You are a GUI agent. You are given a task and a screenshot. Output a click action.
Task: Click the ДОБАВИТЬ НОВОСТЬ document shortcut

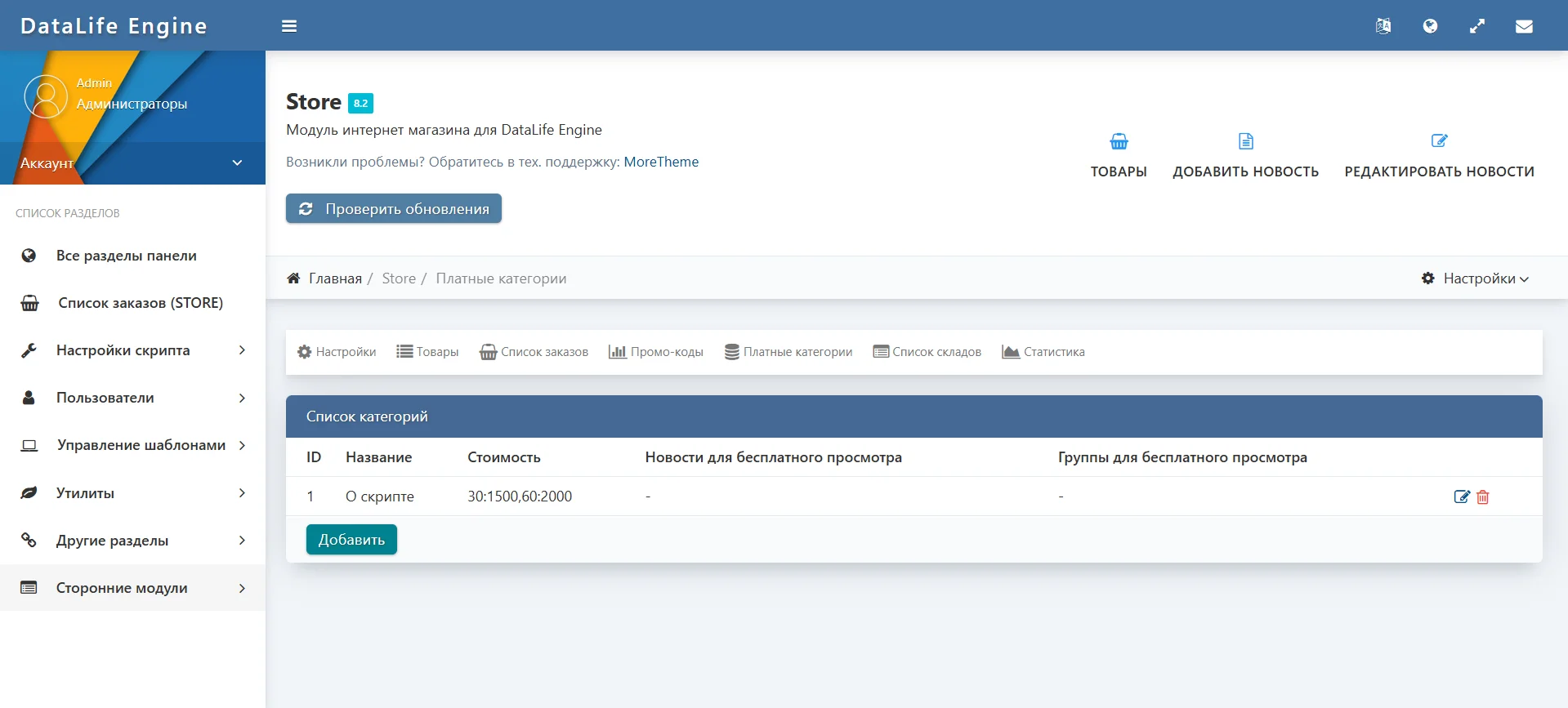tap(1245, 155)
